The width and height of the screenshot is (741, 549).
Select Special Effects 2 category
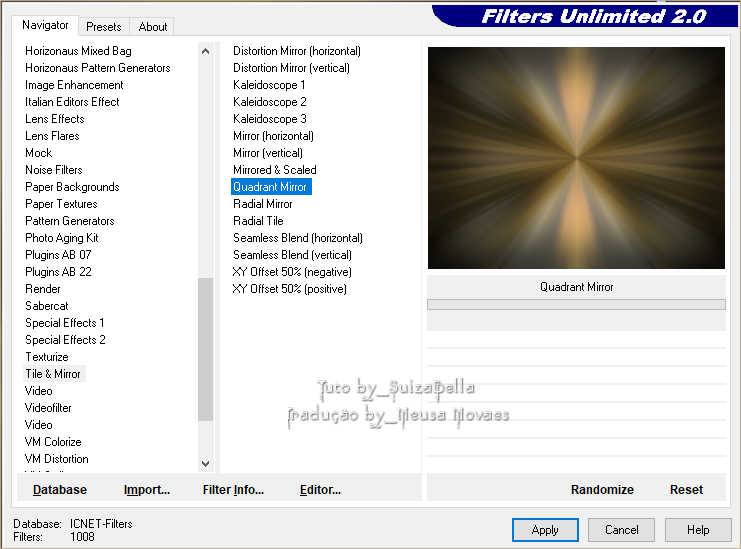click(x=65, y=340)
